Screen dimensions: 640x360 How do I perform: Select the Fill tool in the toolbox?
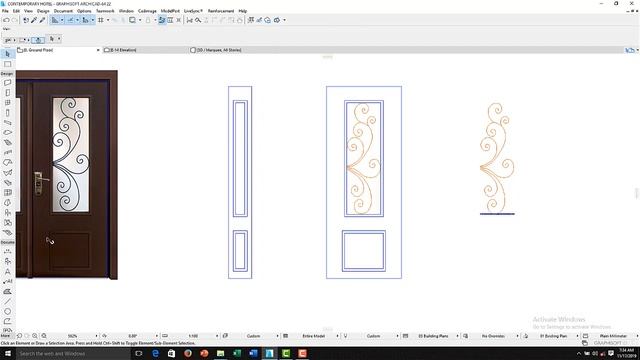[x=7, y=291]
